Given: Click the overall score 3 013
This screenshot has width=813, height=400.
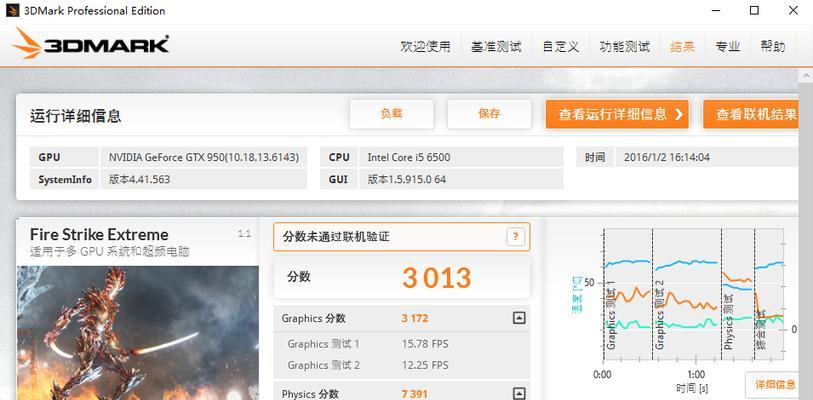Looking at the screenshot, I should tap(436, 278).
